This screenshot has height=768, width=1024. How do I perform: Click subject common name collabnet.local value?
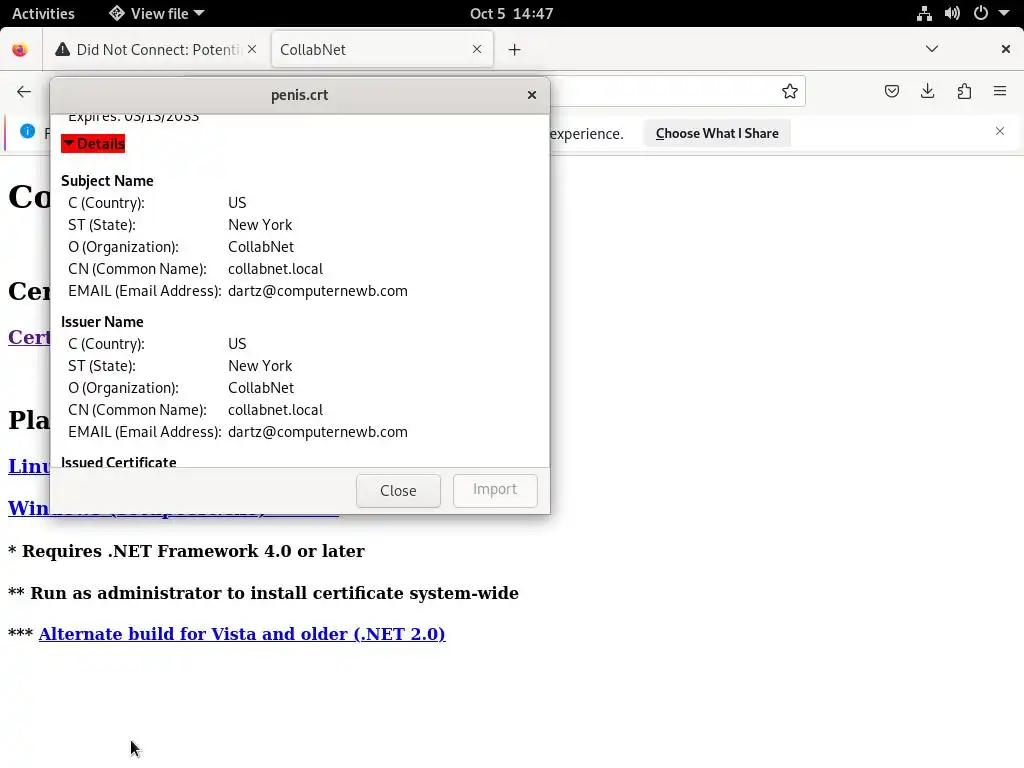(x=276, y=269)
